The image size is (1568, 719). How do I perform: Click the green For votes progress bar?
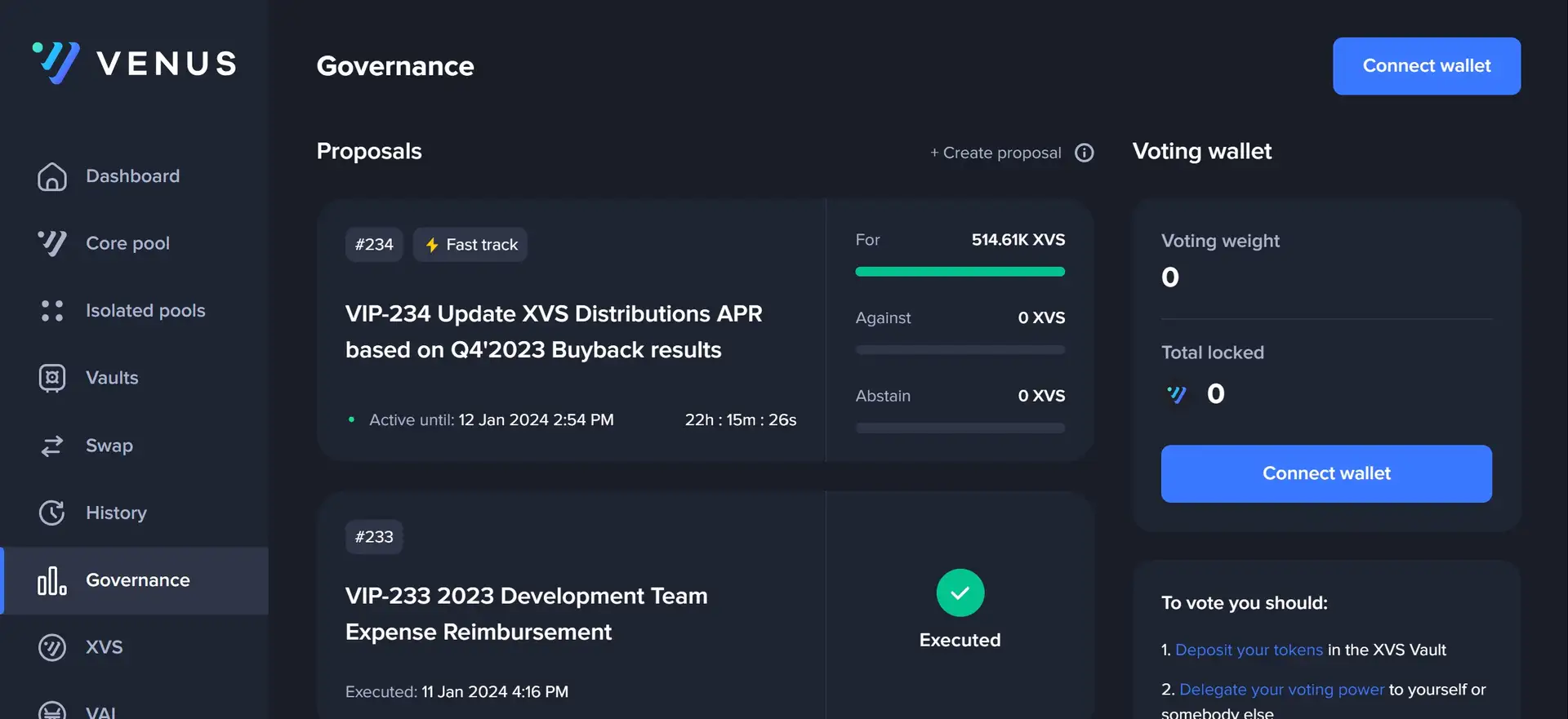[960, 272]
